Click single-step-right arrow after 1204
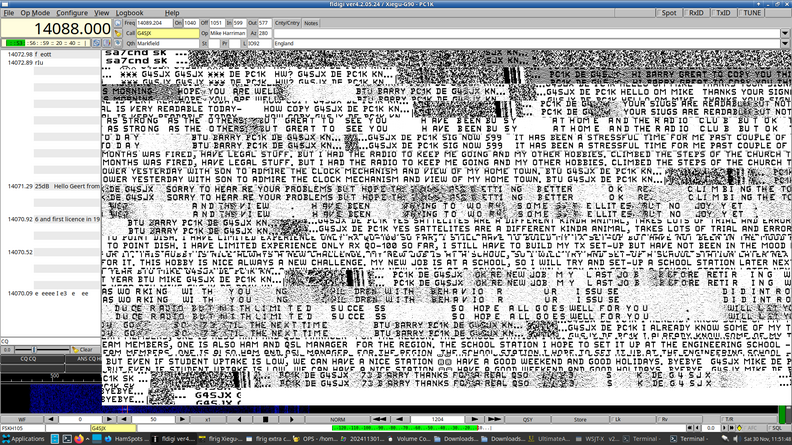792x445 pixels. tap(474, 419)
